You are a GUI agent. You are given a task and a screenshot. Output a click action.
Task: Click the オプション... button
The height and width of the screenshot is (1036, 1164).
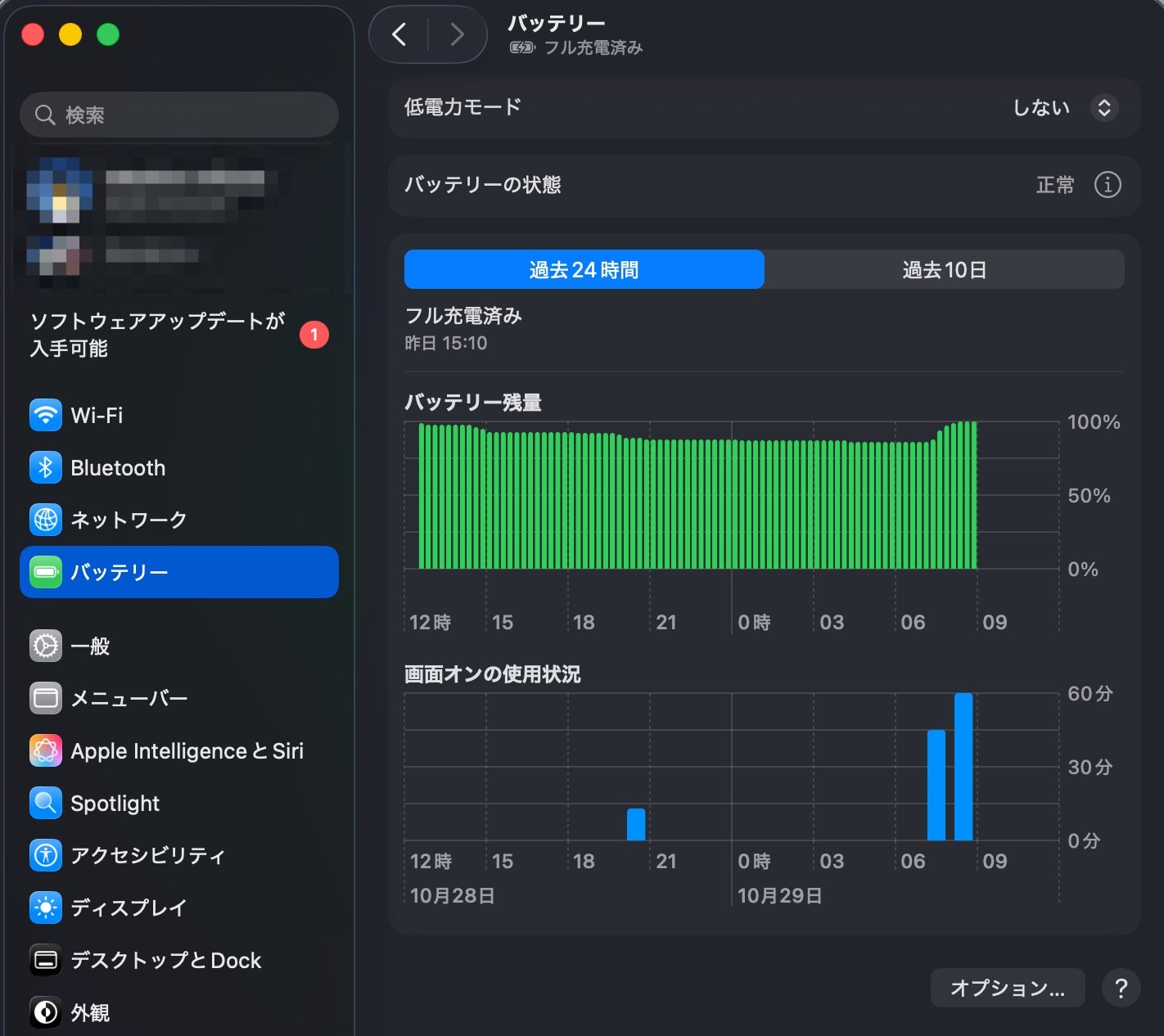coord(1007,989)
